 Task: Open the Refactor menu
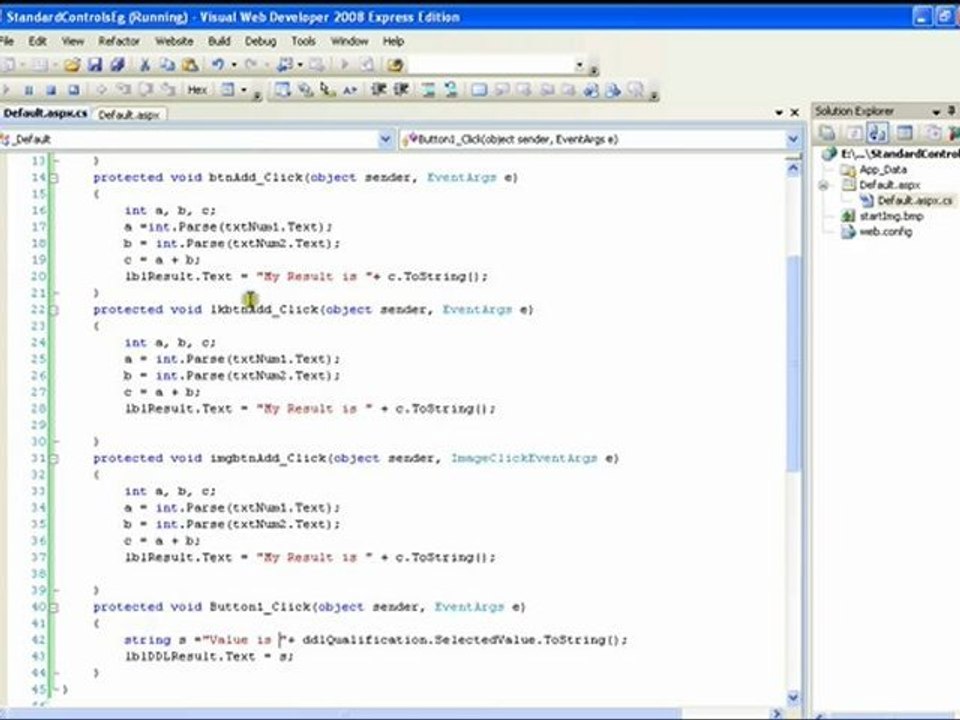coord(119,41)
